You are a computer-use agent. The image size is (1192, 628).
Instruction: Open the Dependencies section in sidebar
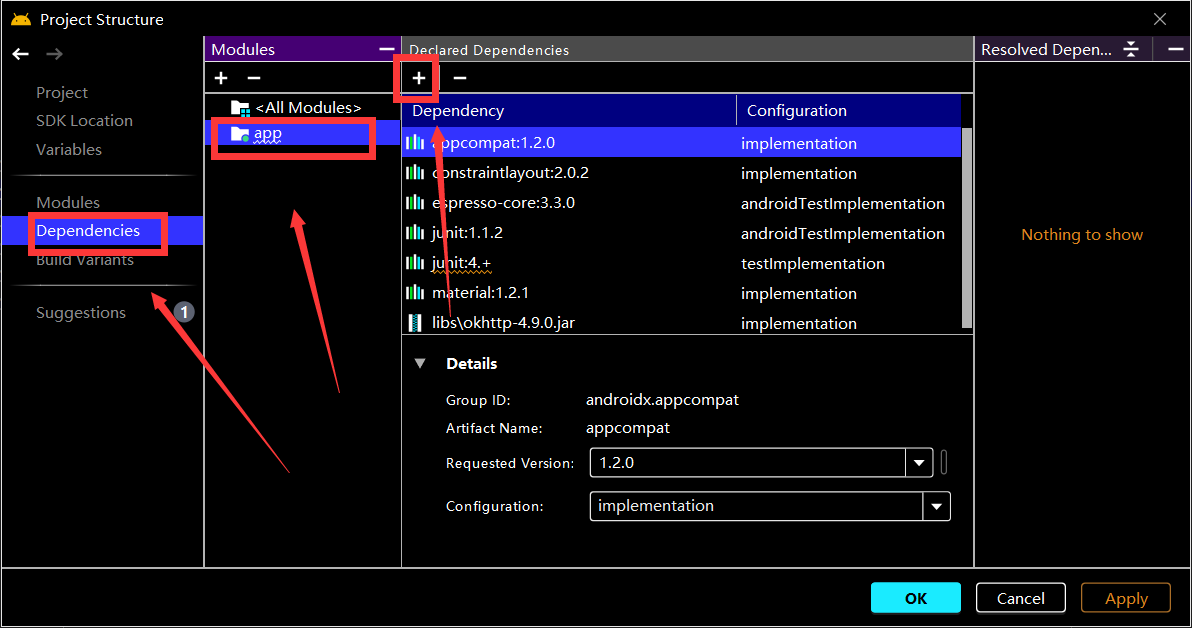click(x=88, y=231)
